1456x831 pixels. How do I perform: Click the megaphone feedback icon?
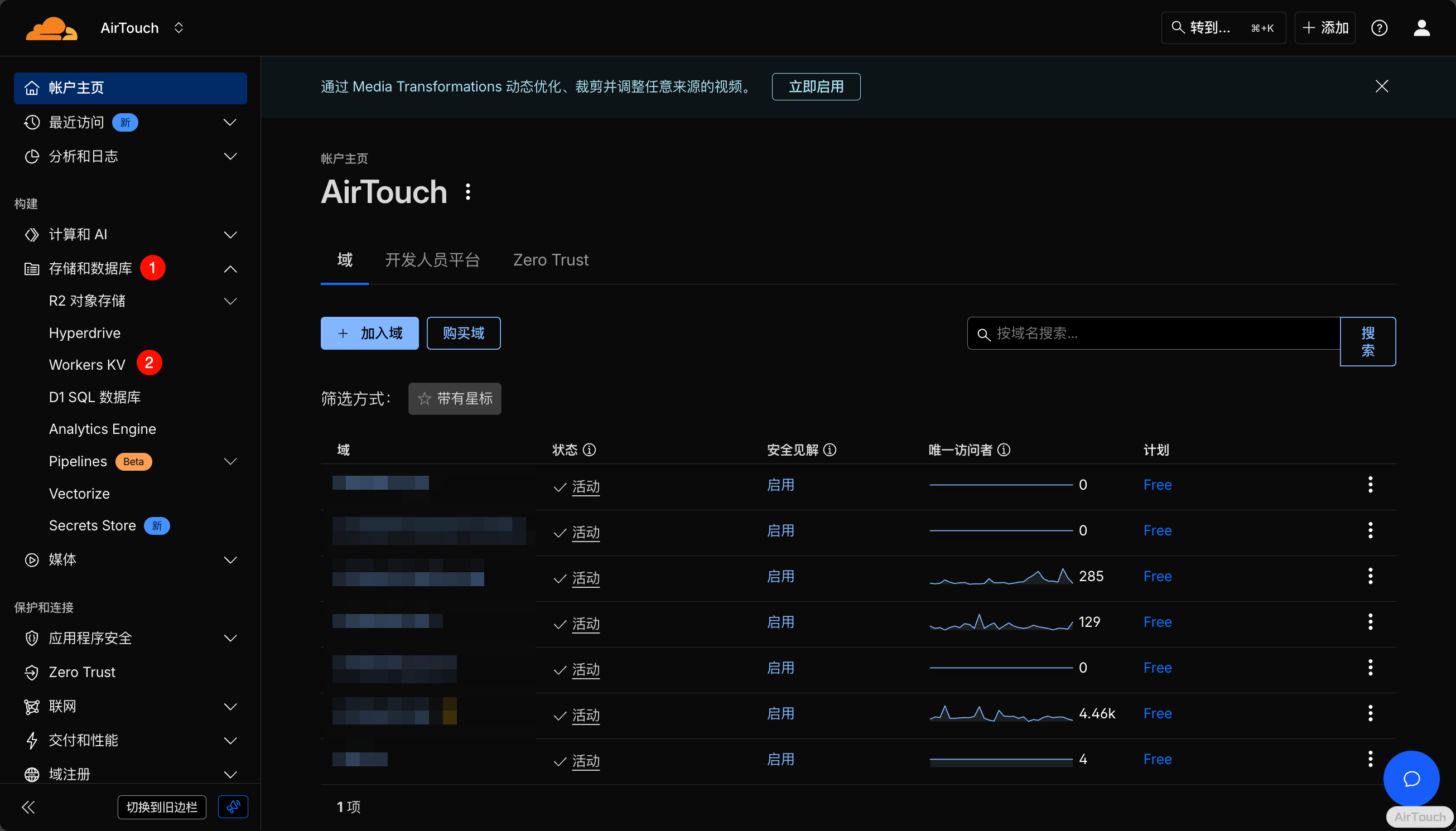[233, 806]
